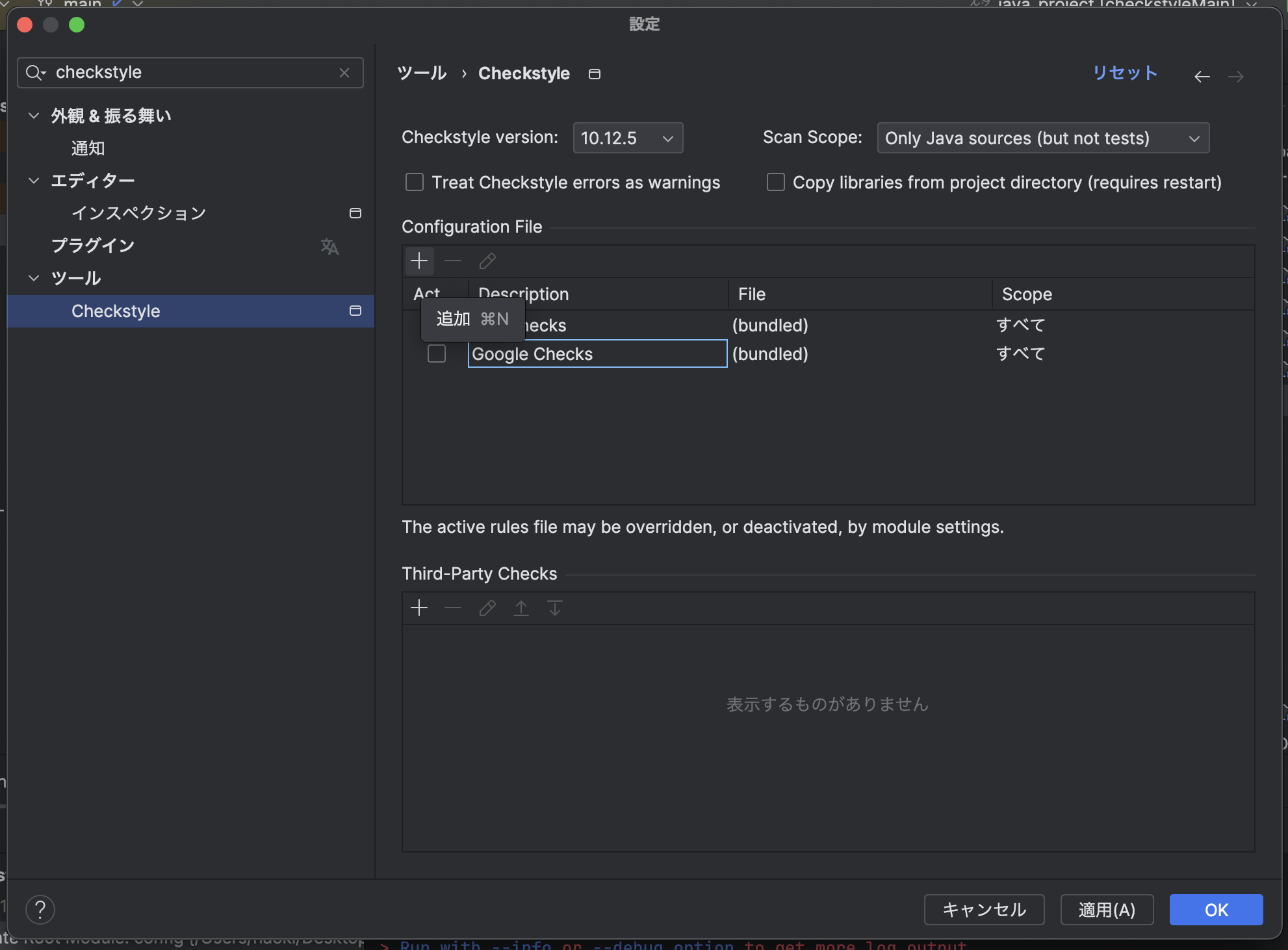The width and height of the screenshot is (1288, 950).
Task: Remove the selected configuration file
Action: click(453, 261)
